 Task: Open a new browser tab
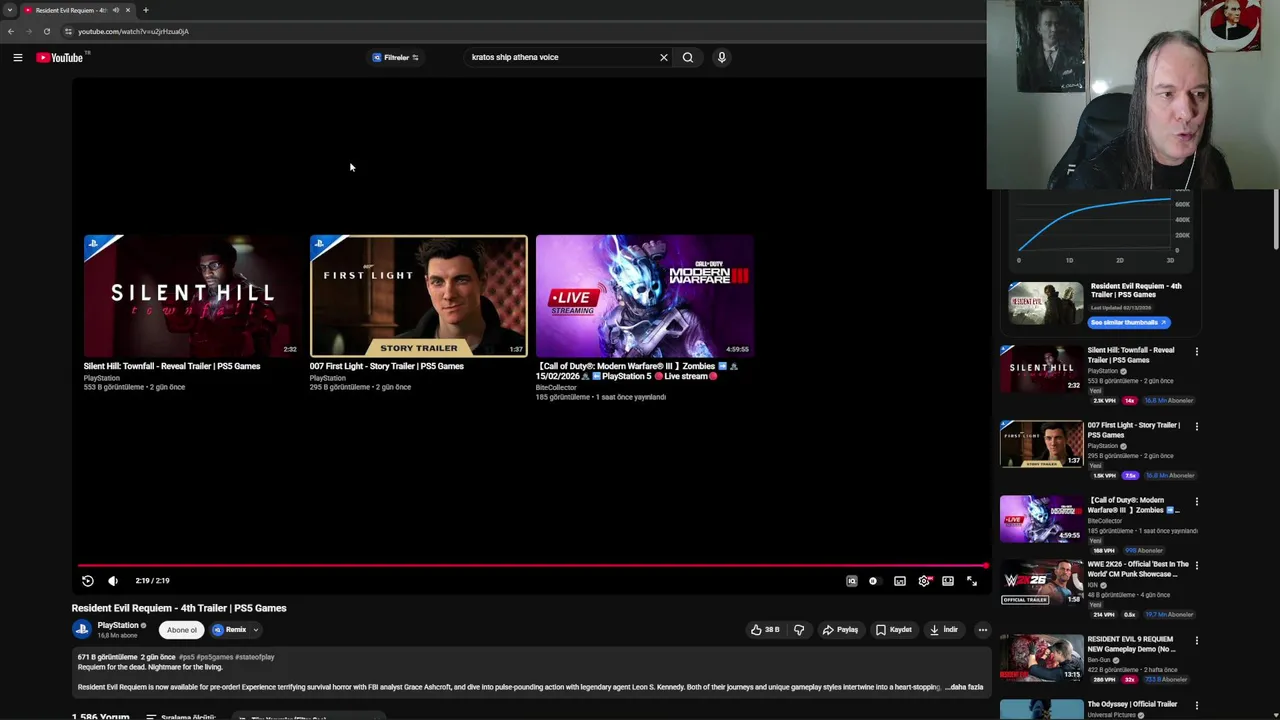[145, 10]
